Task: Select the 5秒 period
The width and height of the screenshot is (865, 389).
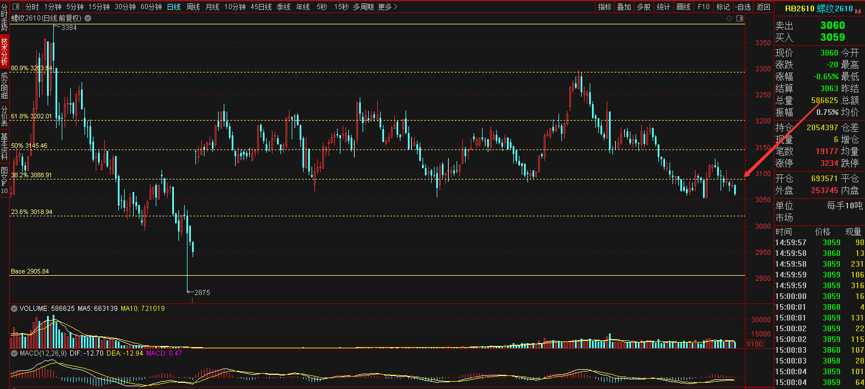Action: pyautogui.click(x=322, y=7)
